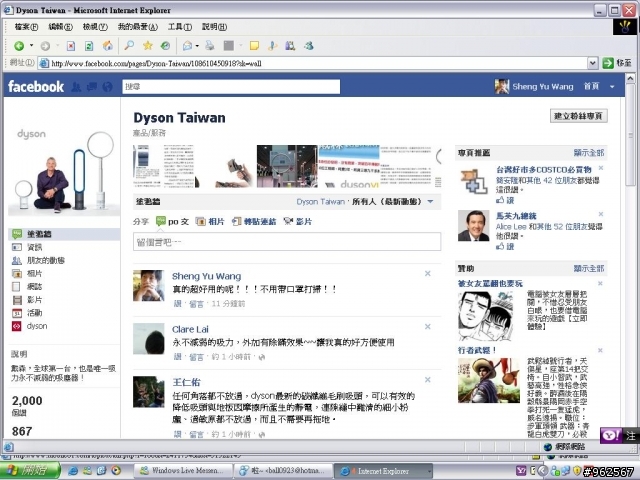Click the Messenger icon in IE toolbar
Screen dimensions: 640x480
point(309,46)
